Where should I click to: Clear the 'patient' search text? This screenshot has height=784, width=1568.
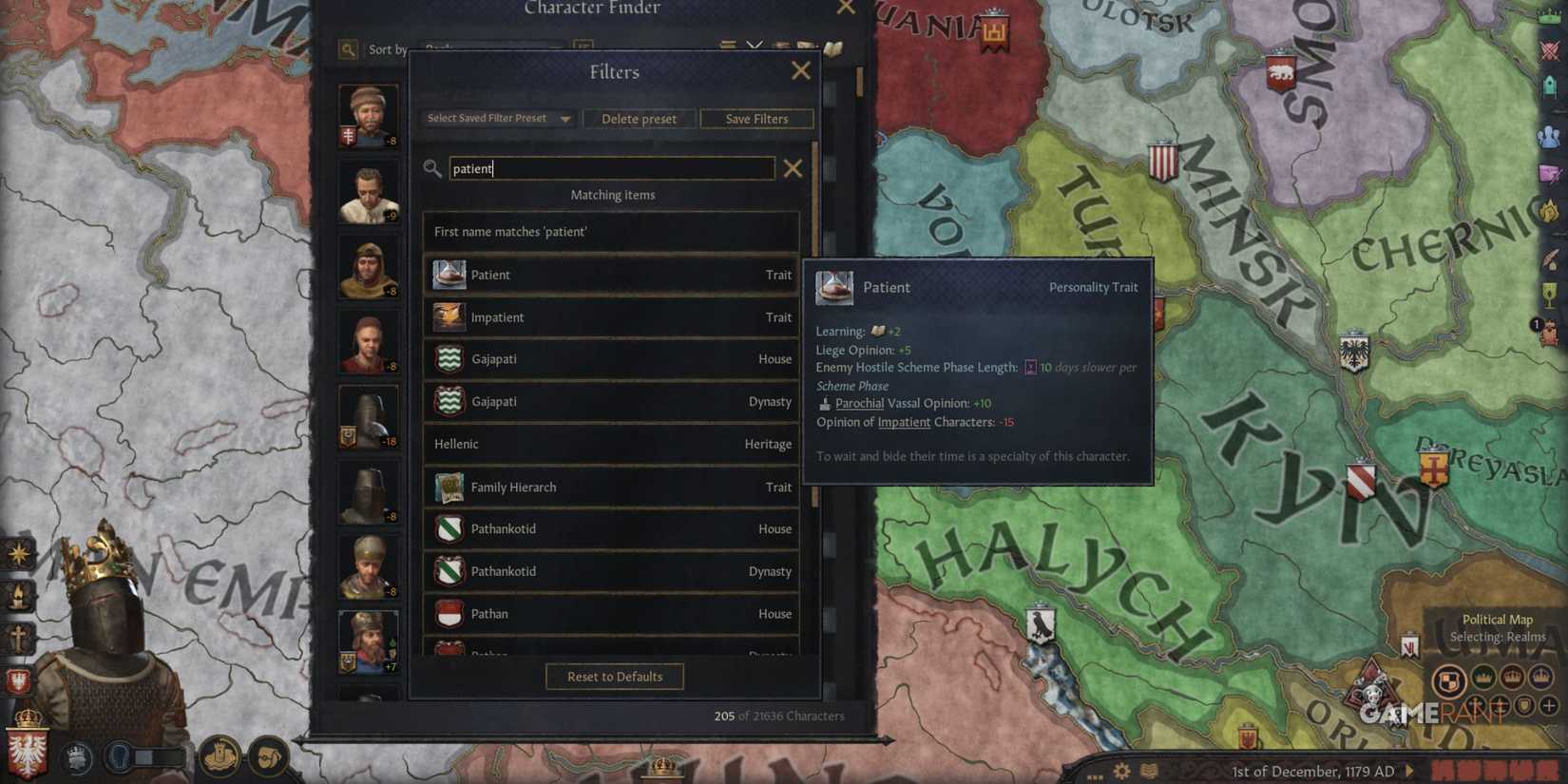[x=793, y=169]
